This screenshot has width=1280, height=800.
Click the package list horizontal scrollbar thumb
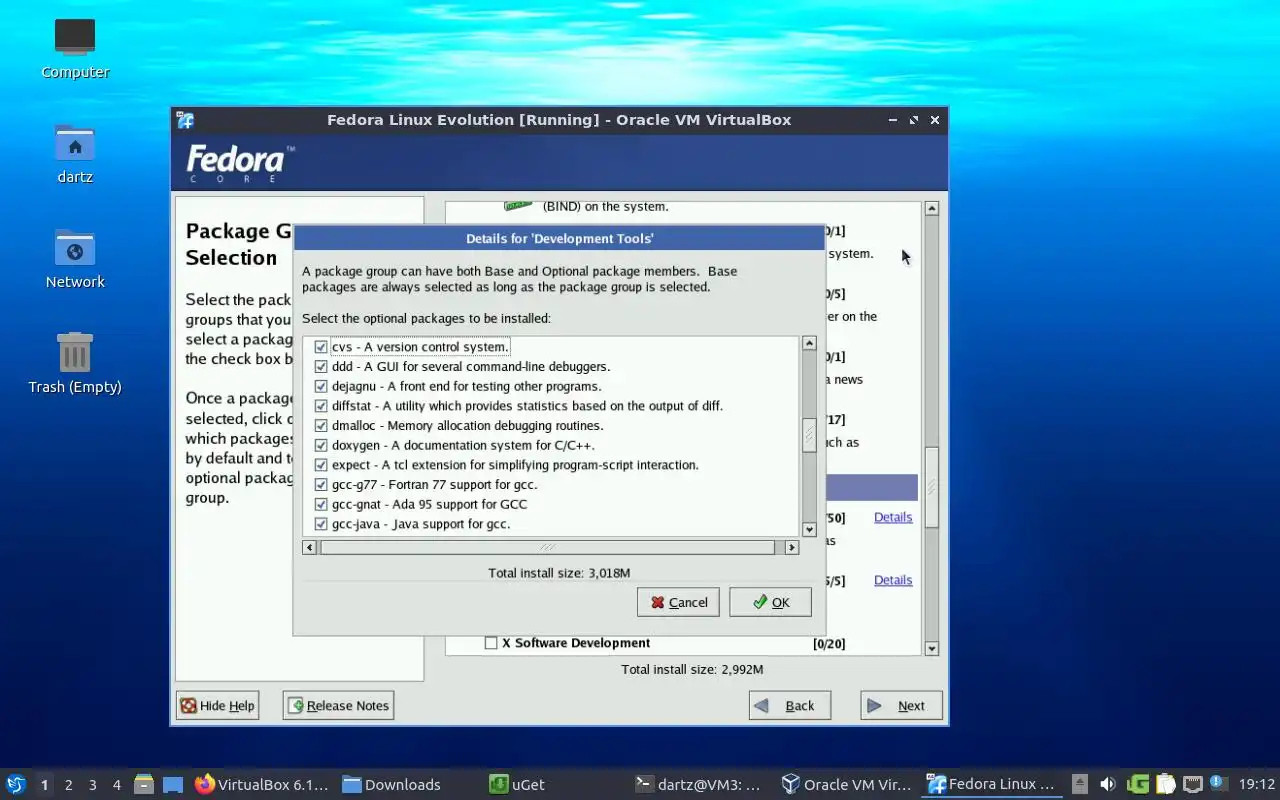coord(547,547)
